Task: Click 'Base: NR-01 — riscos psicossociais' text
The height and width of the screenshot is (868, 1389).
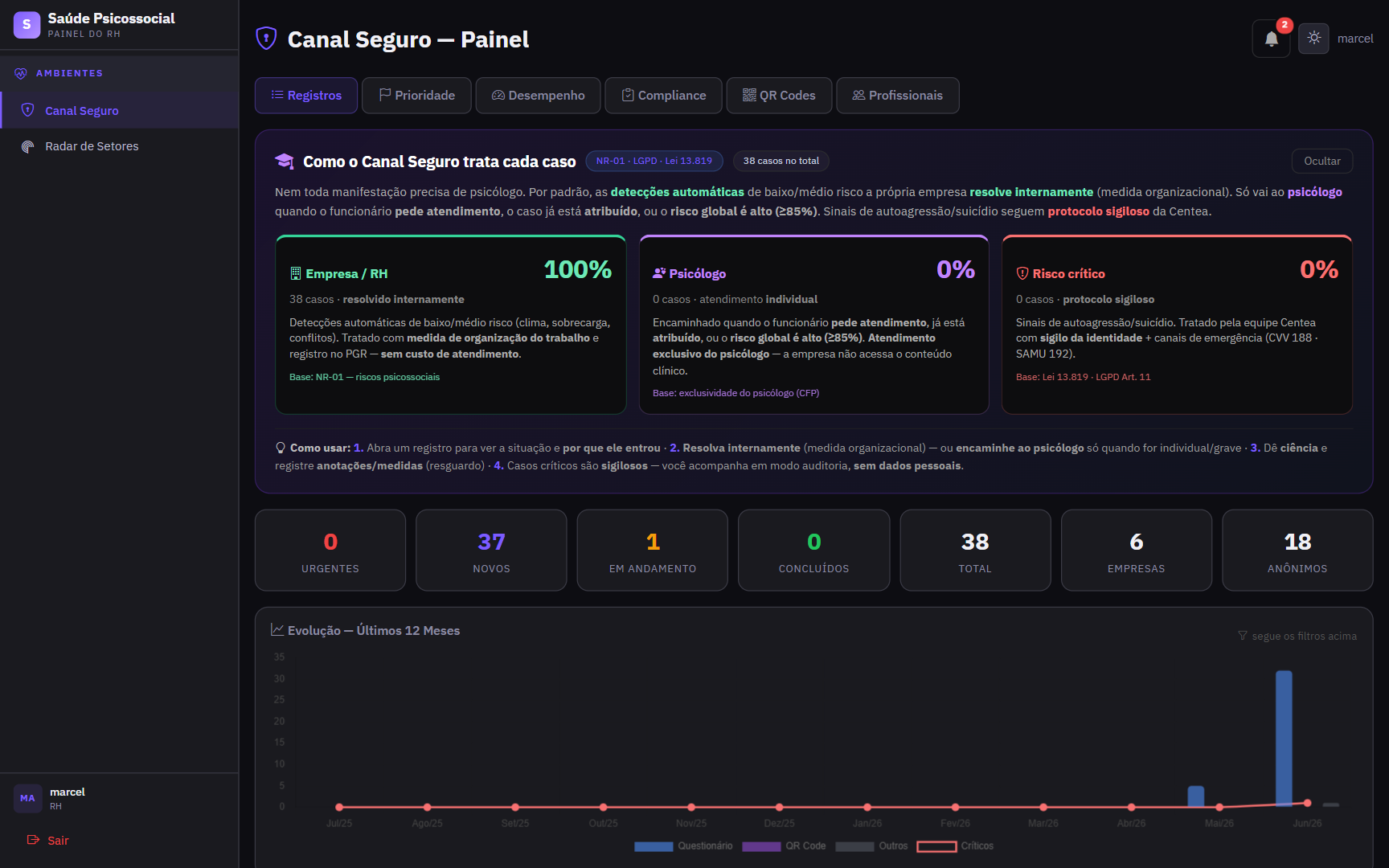Action: point(364,377)
